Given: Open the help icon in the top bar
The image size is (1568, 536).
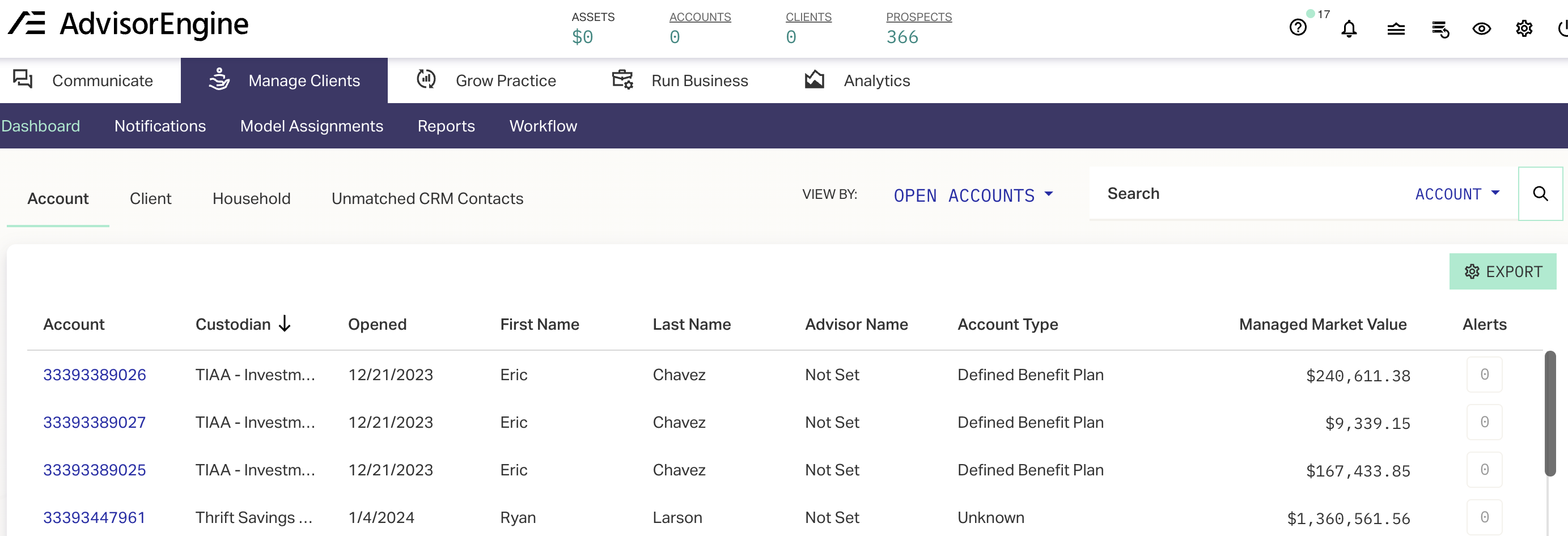Looking at the screenshot, I should coord(1297,28).
